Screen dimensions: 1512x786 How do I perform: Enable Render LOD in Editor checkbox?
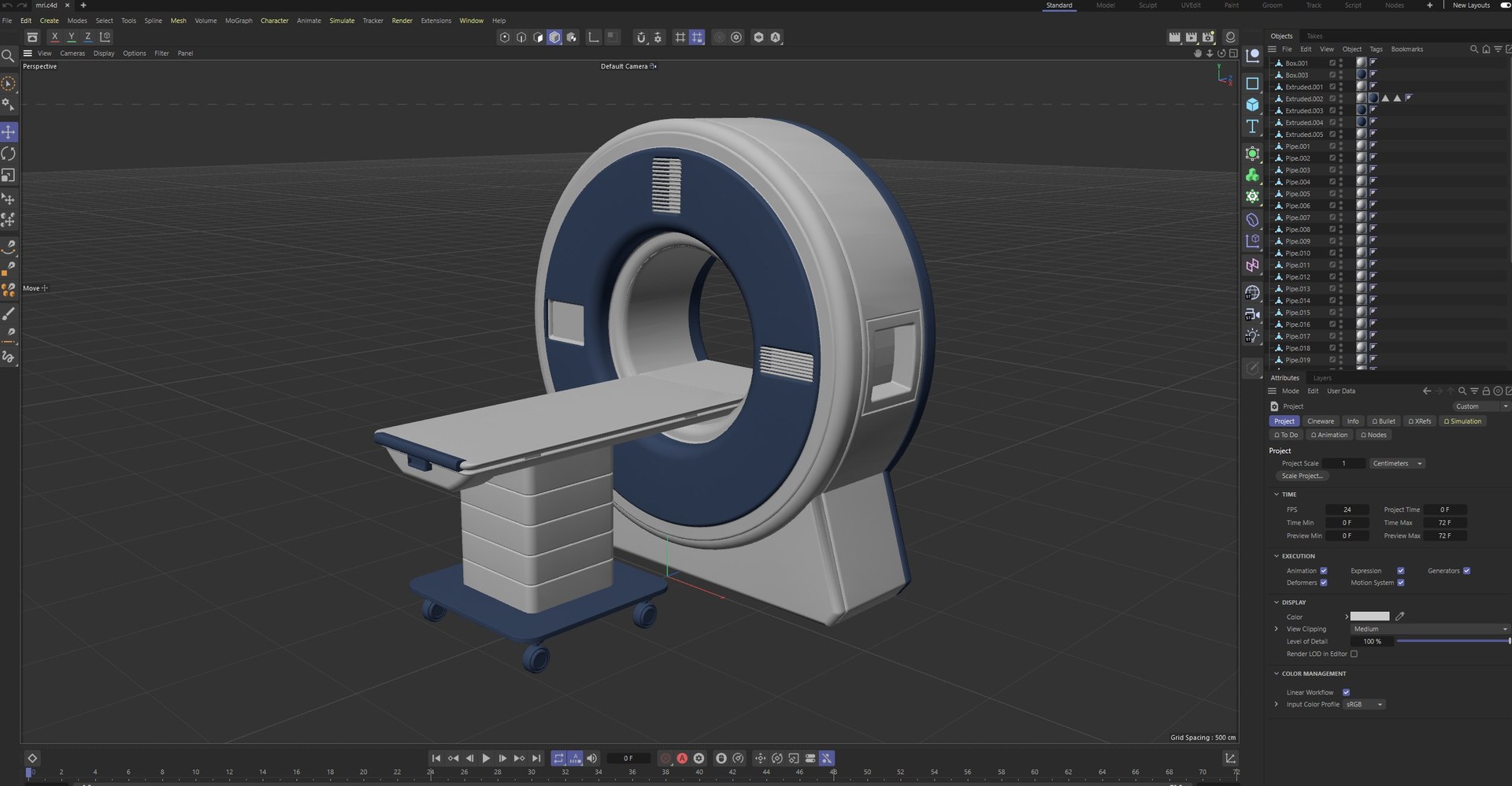1354,654
